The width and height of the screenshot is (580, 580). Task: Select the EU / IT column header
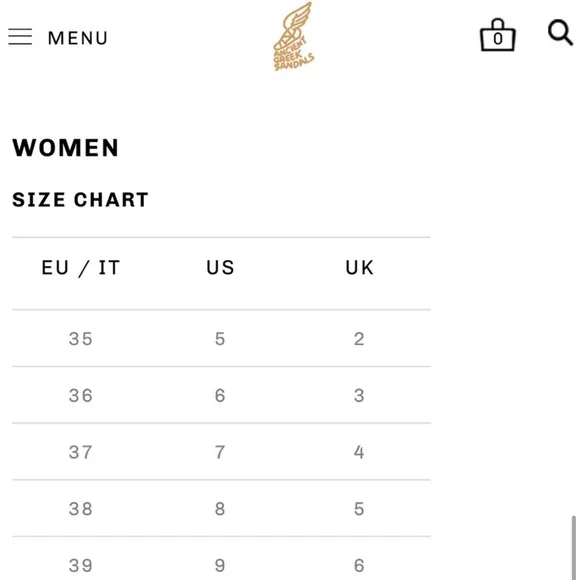point(81,267)
